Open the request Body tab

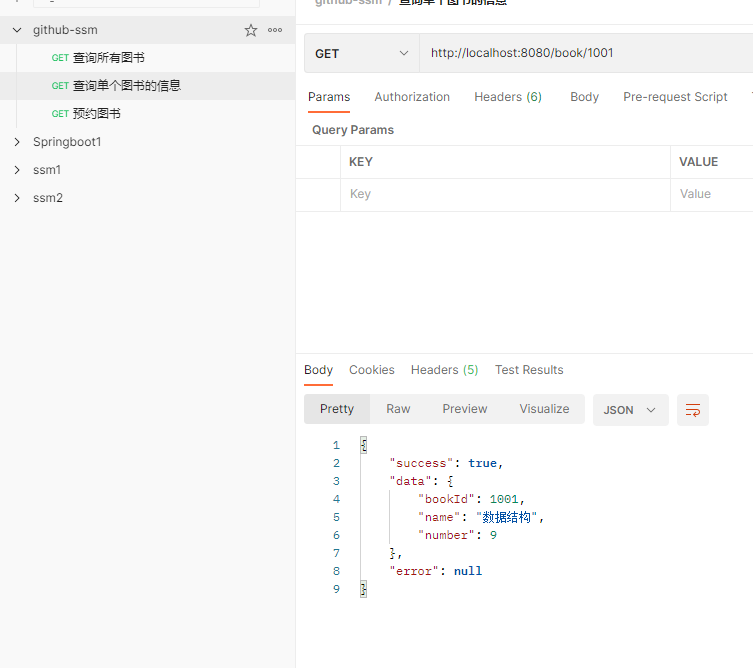click(584, 97)
